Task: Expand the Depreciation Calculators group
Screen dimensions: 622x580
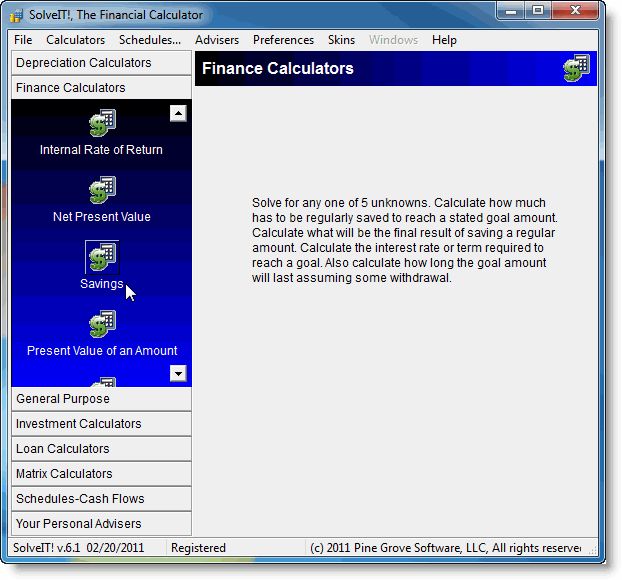Action: tap(101, 63)
